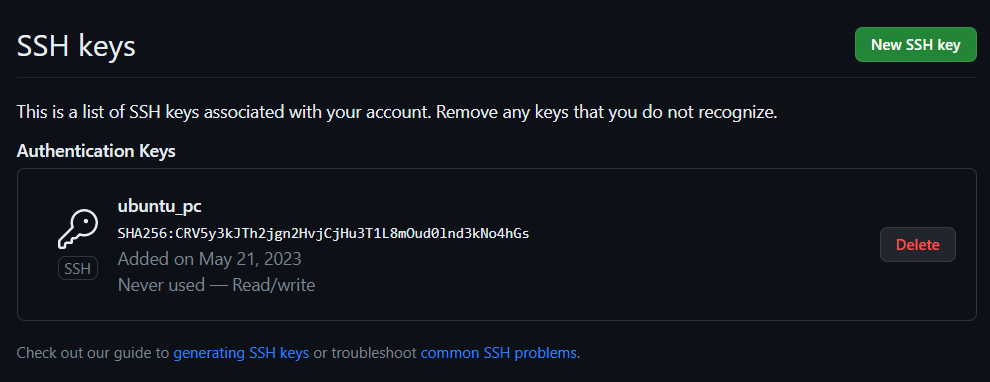This screenshot has width=990, height=382.
Task: Click the SSH badge under the key icon
Action: [78, 269]
